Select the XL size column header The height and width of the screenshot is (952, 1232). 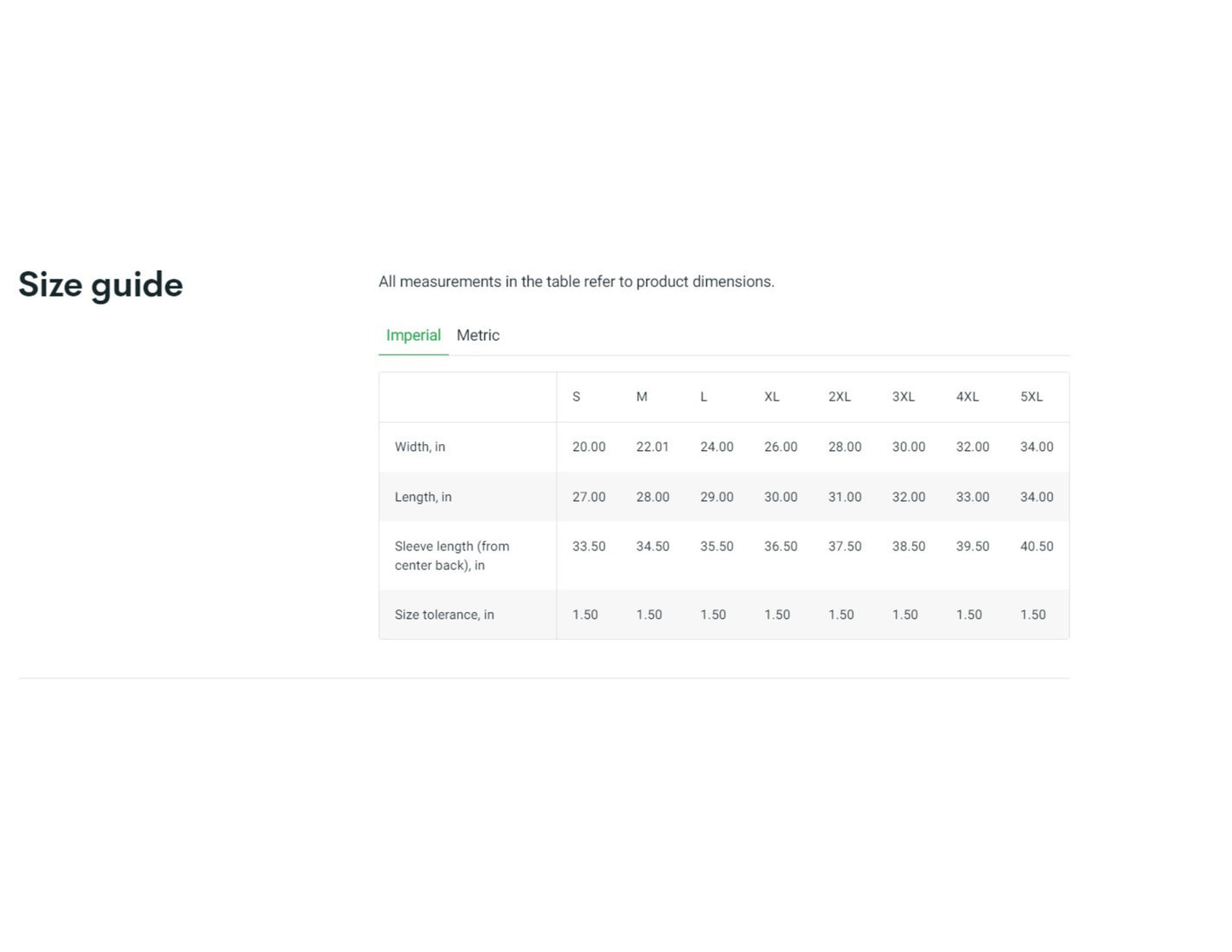click(x=772, y=396)
